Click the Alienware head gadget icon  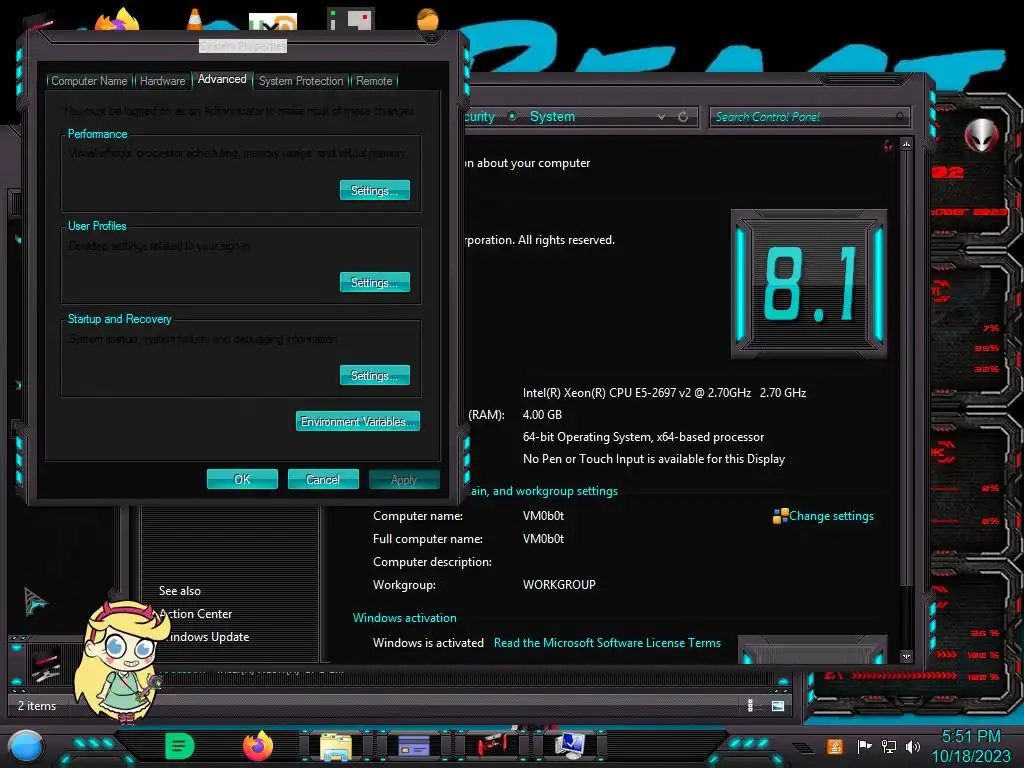pos(982,135)
